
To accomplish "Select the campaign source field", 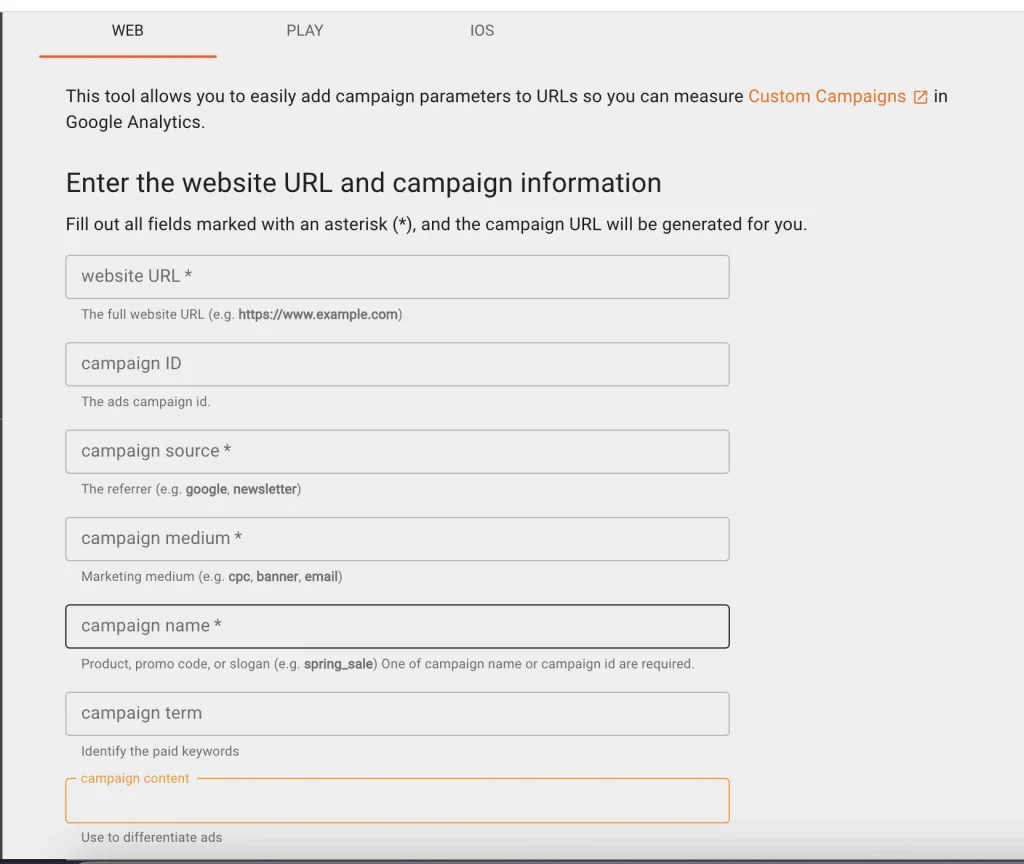I will (x=397, y=451).
